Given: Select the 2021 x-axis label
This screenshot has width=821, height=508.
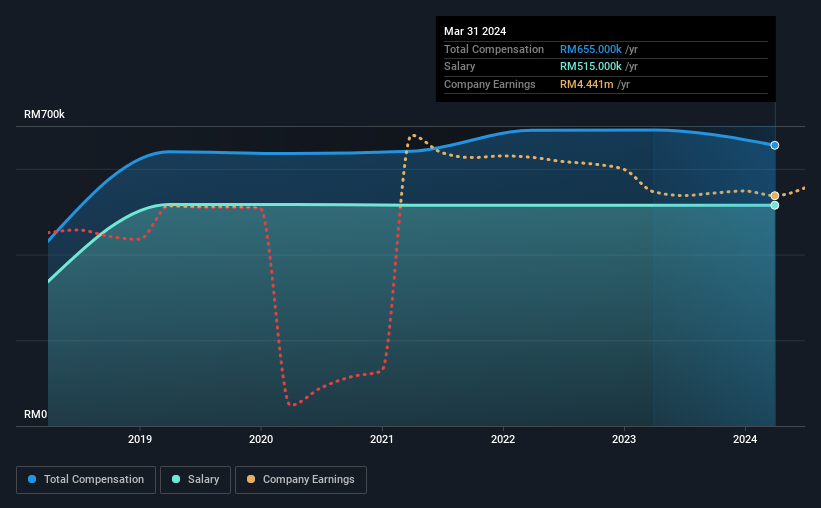Looking at the screenshot, I should pyautogui.click(x=382, y=439).
